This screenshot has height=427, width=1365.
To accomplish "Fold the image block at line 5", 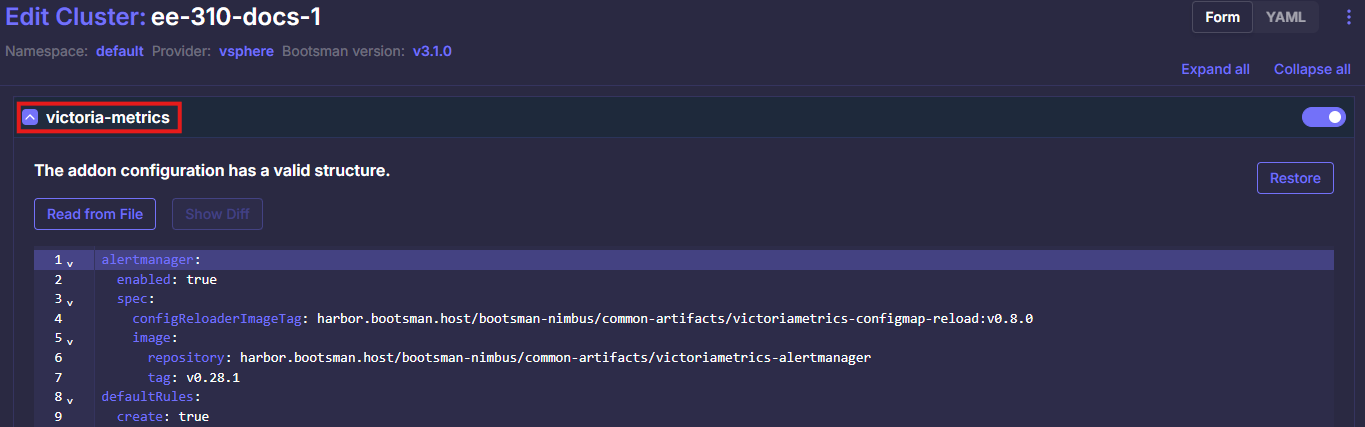I will coord(70,340).
